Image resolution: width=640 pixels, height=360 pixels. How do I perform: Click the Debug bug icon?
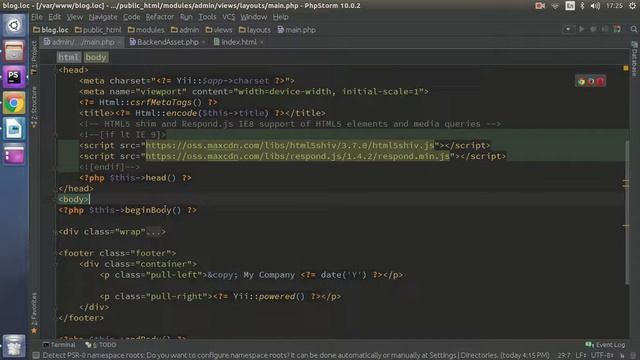point(593,29)
